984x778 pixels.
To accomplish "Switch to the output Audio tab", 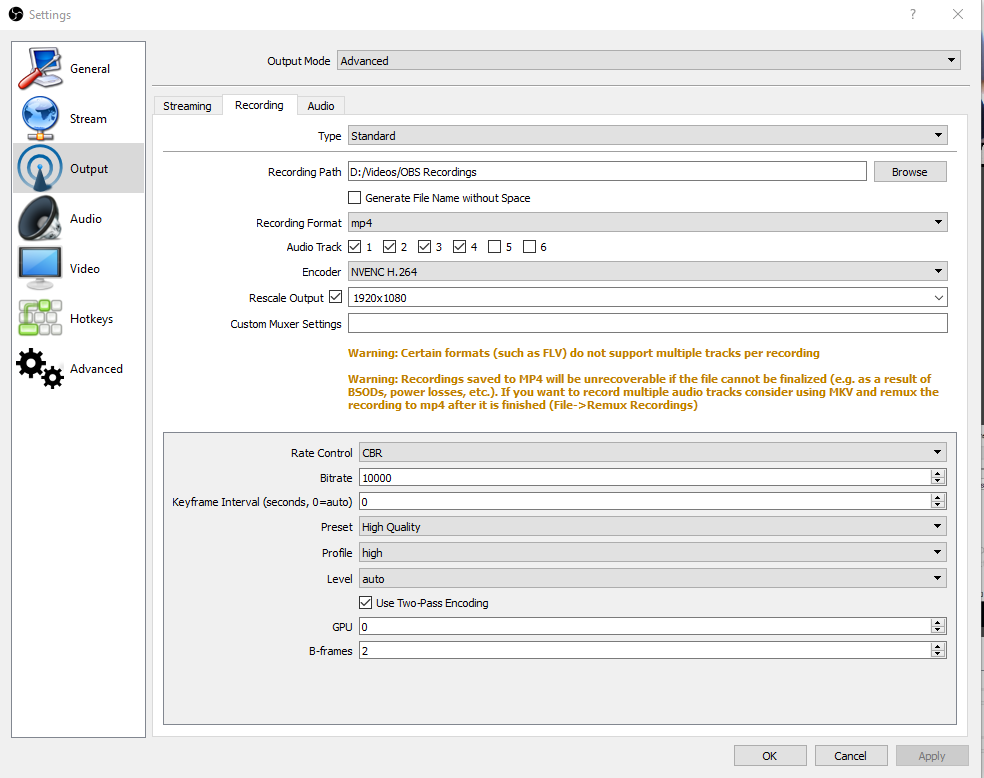I will click(321, 106).
